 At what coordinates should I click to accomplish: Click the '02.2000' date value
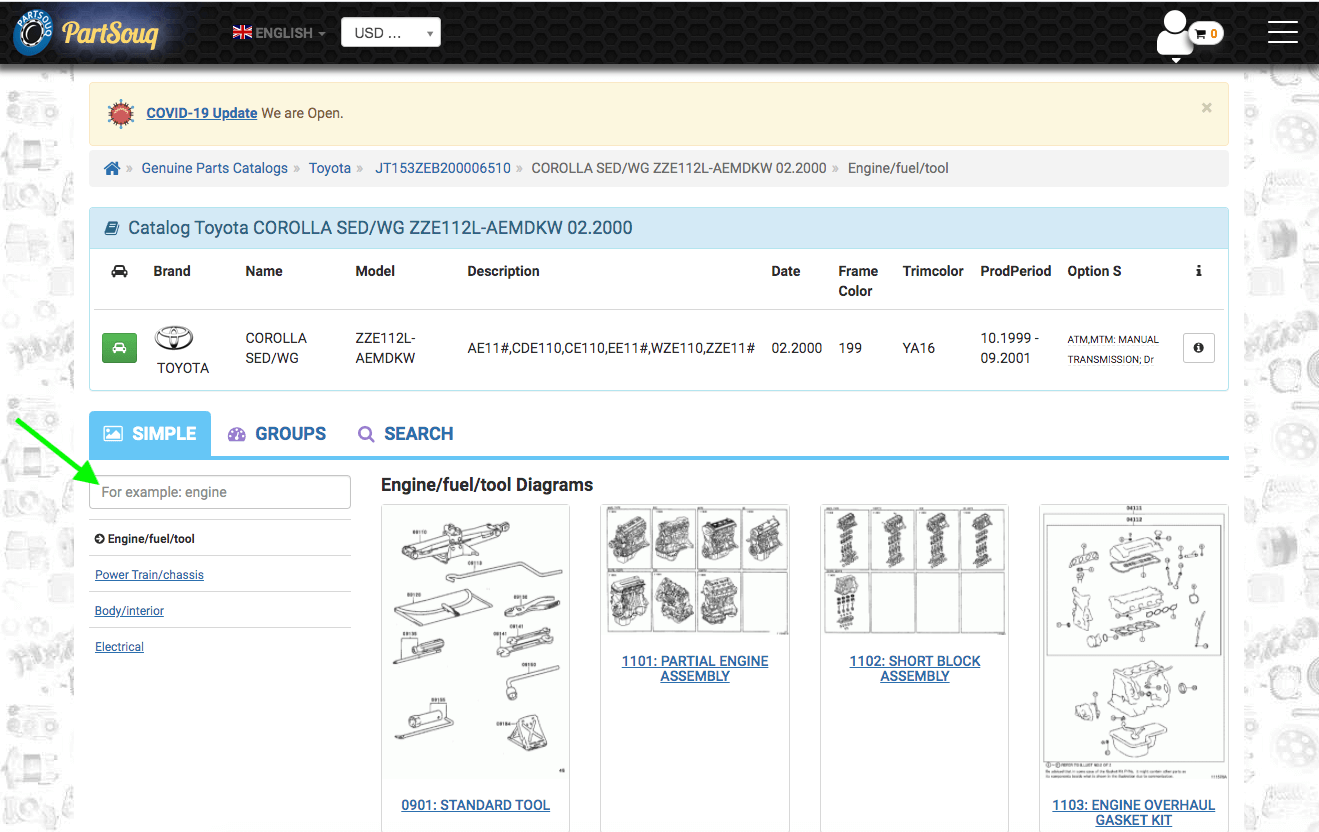click(797, 348)
